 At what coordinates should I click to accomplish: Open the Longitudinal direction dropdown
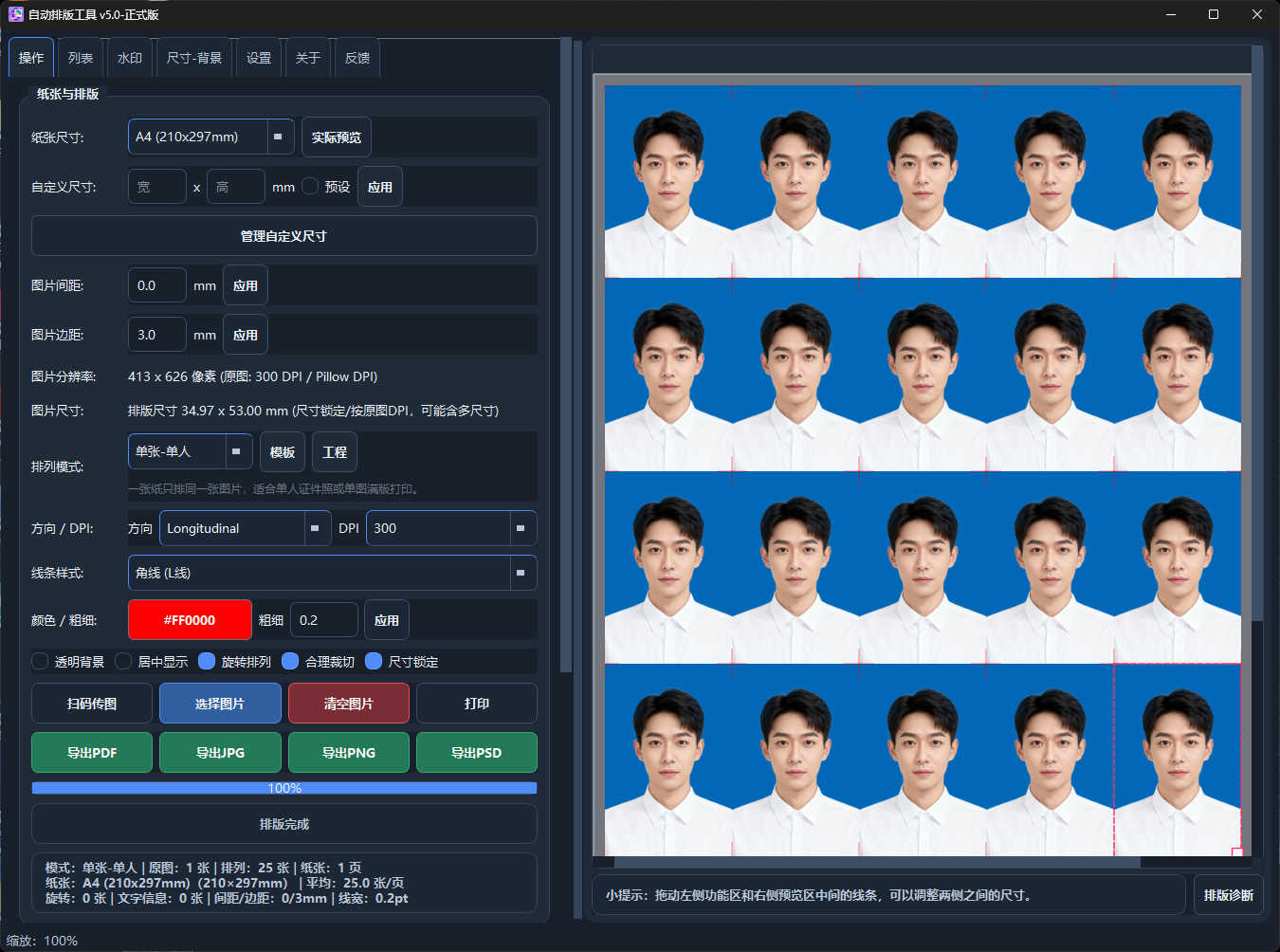click(x=245, y=528)
